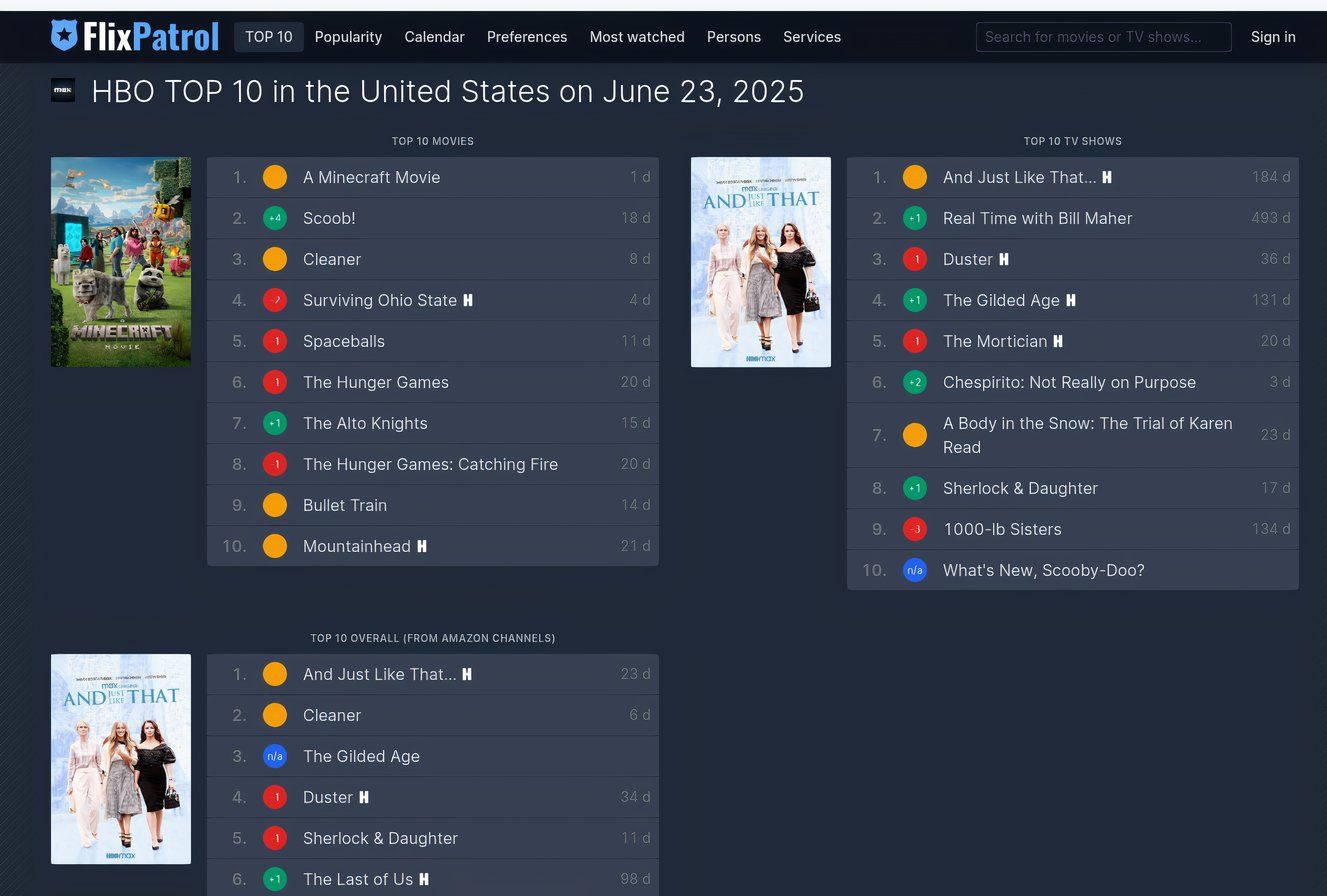Go to the Calendar section
The width and height of the screenshot is (1327, 896).
(x=434, y=37)
